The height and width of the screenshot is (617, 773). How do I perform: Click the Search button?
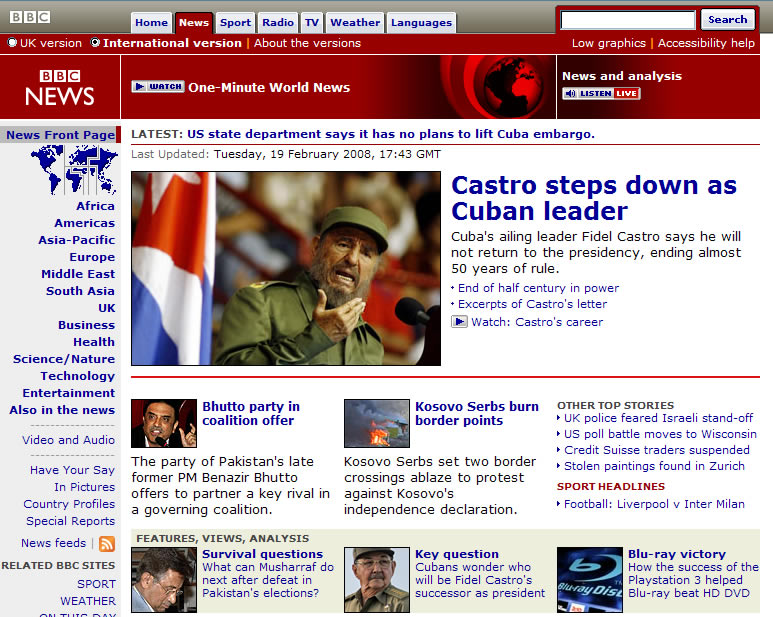pos(728,20)
